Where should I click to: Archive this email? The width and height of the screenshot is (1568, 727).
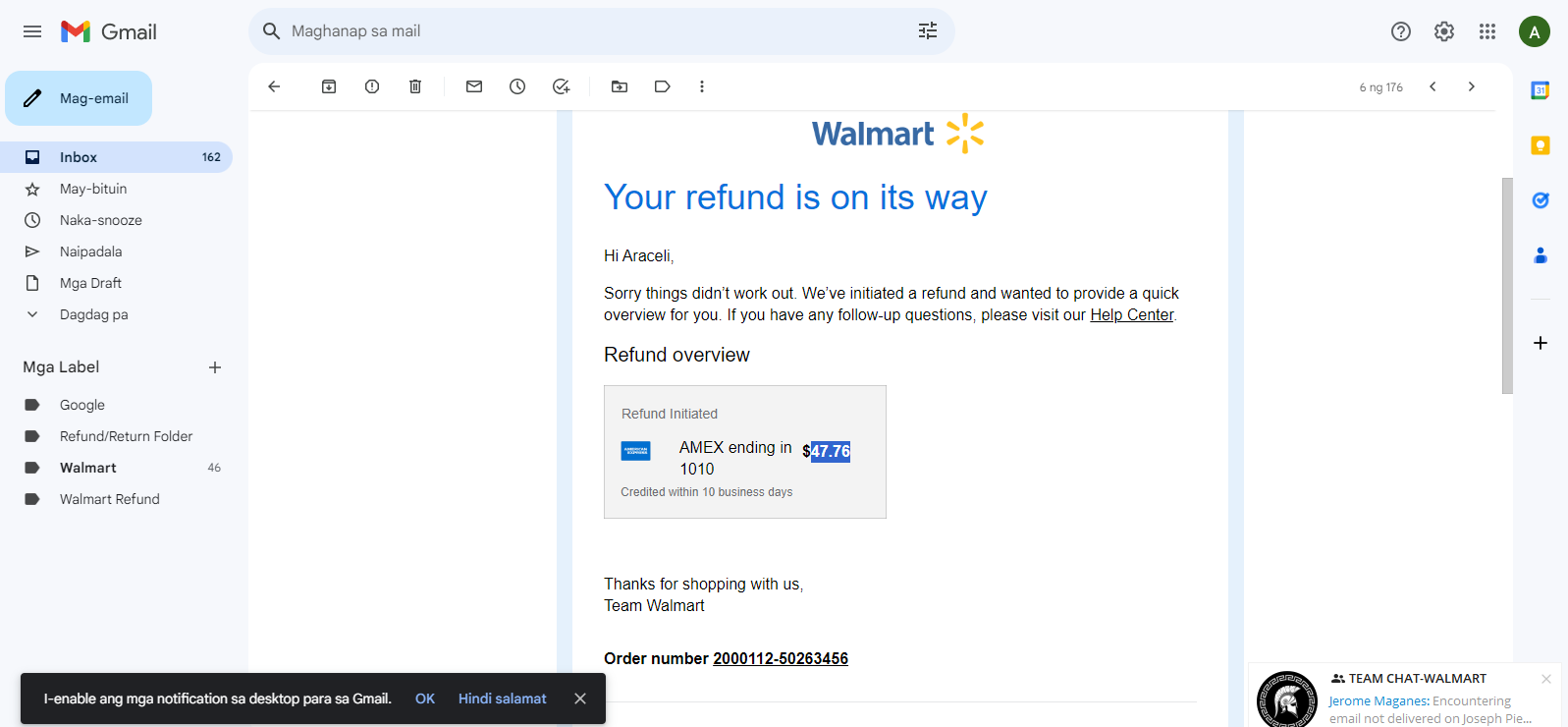[329, 86]
